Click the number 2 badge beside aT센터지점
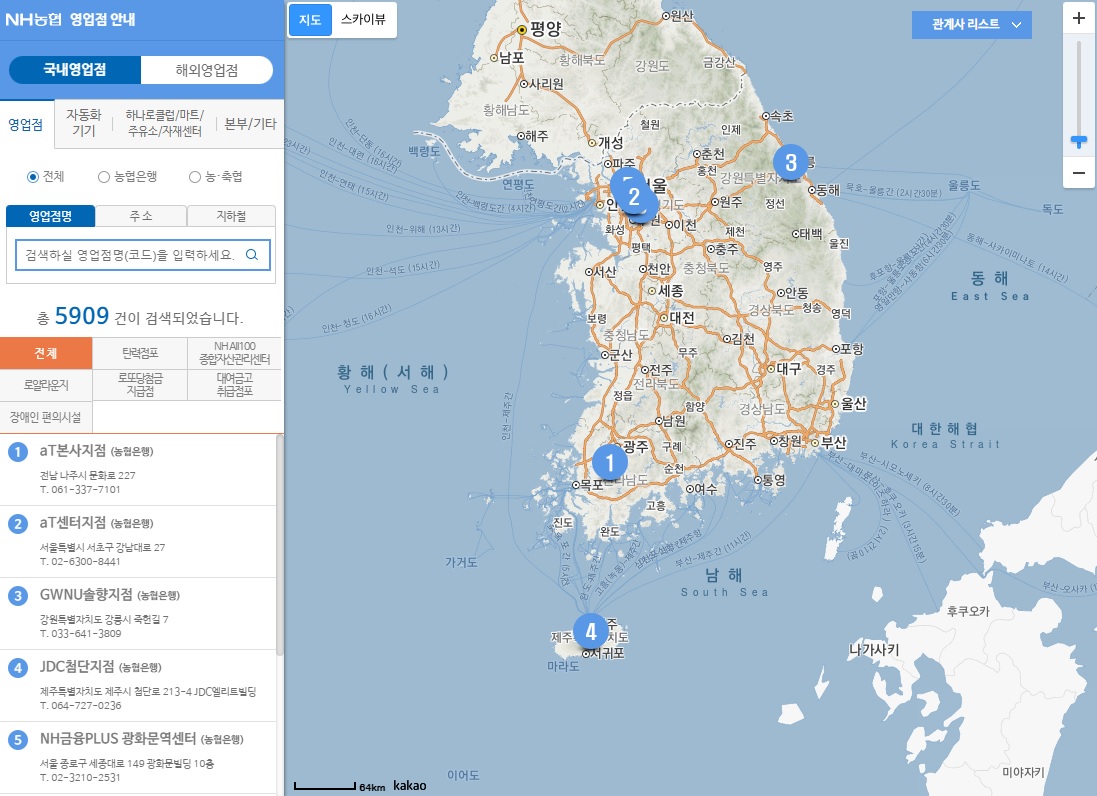 tap(17, 524)
